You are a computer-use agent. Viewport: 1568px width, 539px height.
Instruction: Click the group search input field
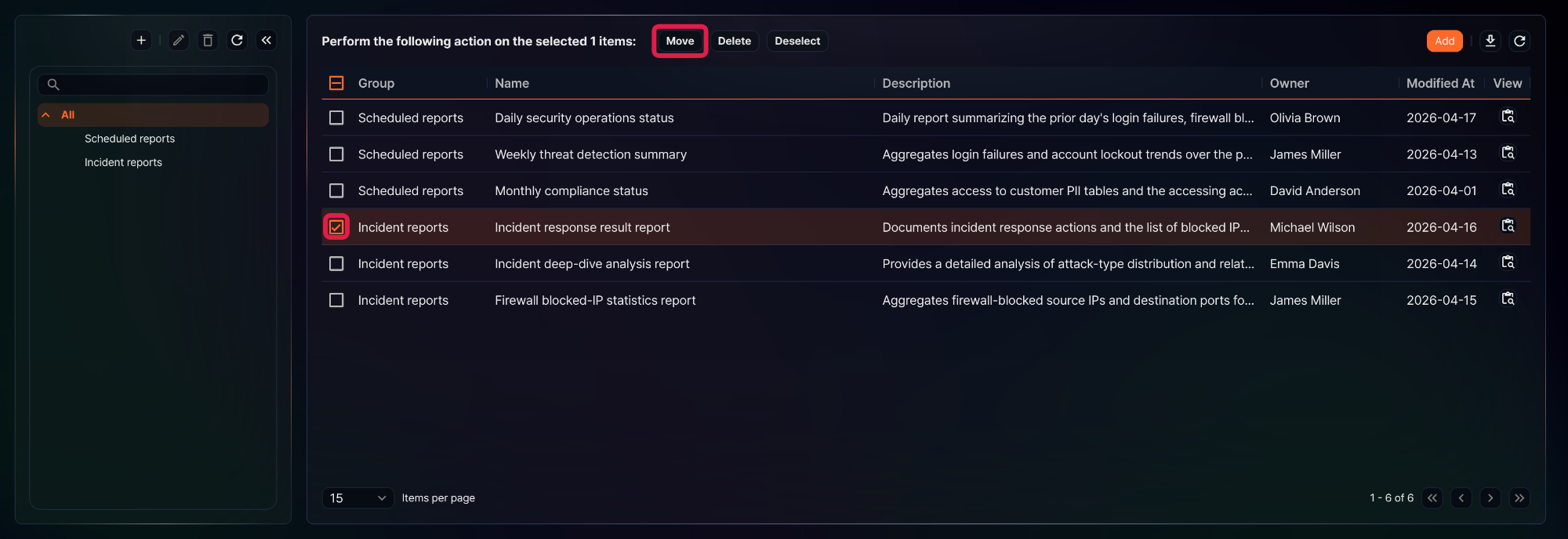(153, 85)
